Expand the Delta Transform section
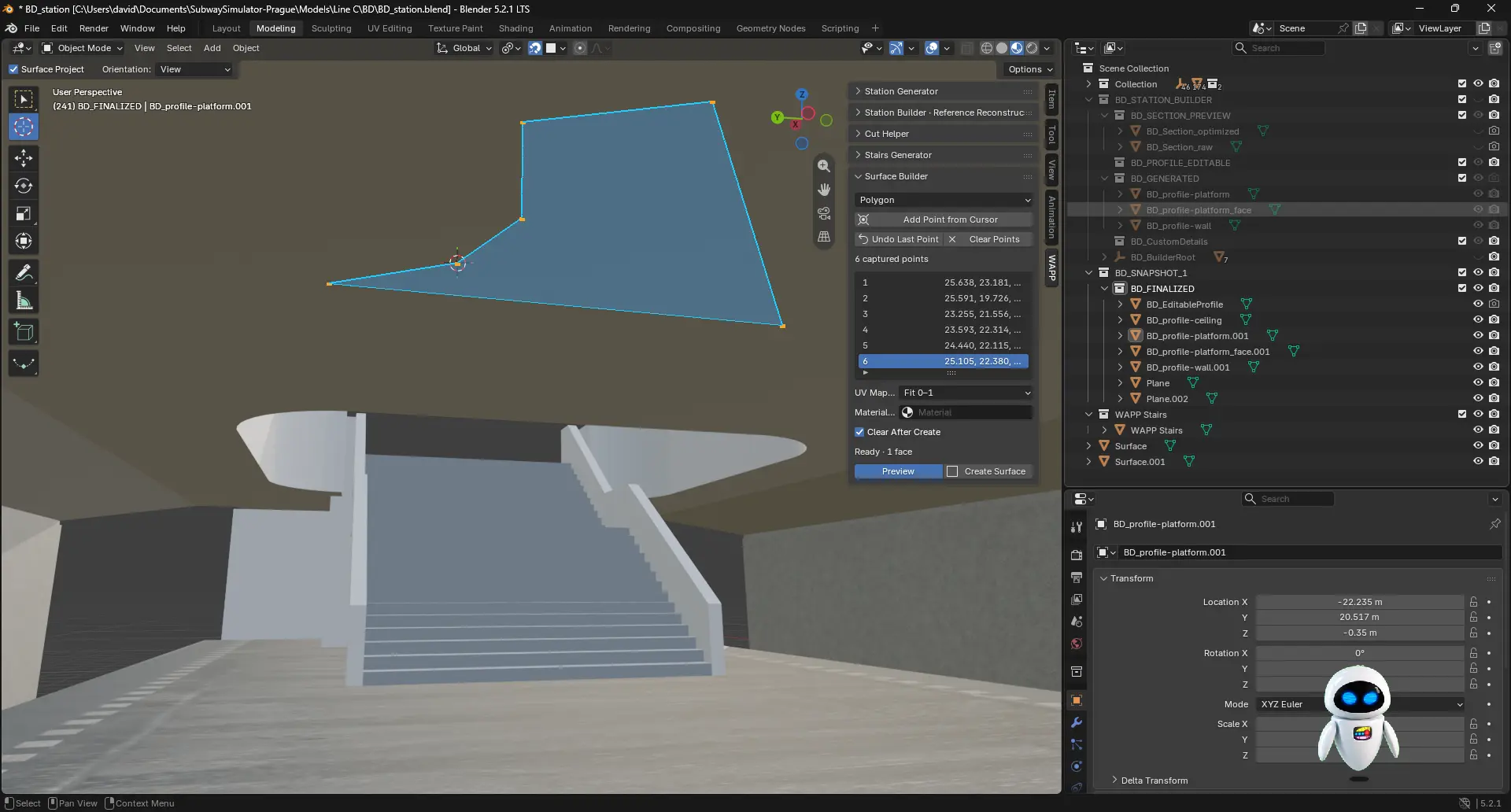The width and height of the screenshot is (1511, 812). pos(1154,781)
